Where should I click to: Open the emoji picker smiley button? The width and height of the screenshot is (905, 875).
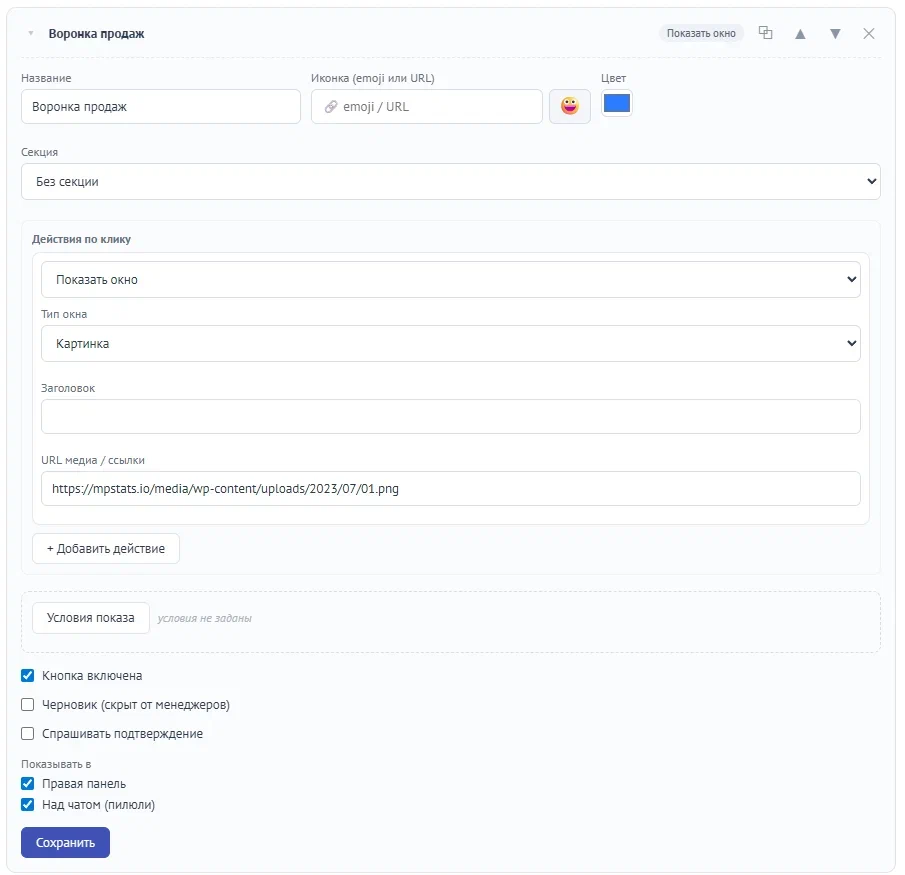(x=570, y=106)
